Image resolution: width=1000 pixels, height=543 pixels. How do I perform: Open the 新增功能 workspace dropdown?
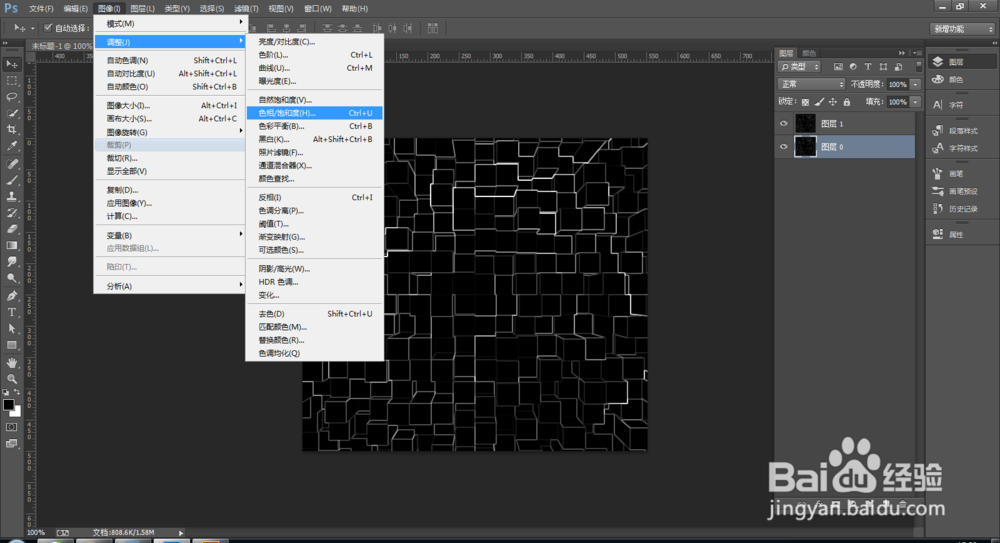(962, 29)
